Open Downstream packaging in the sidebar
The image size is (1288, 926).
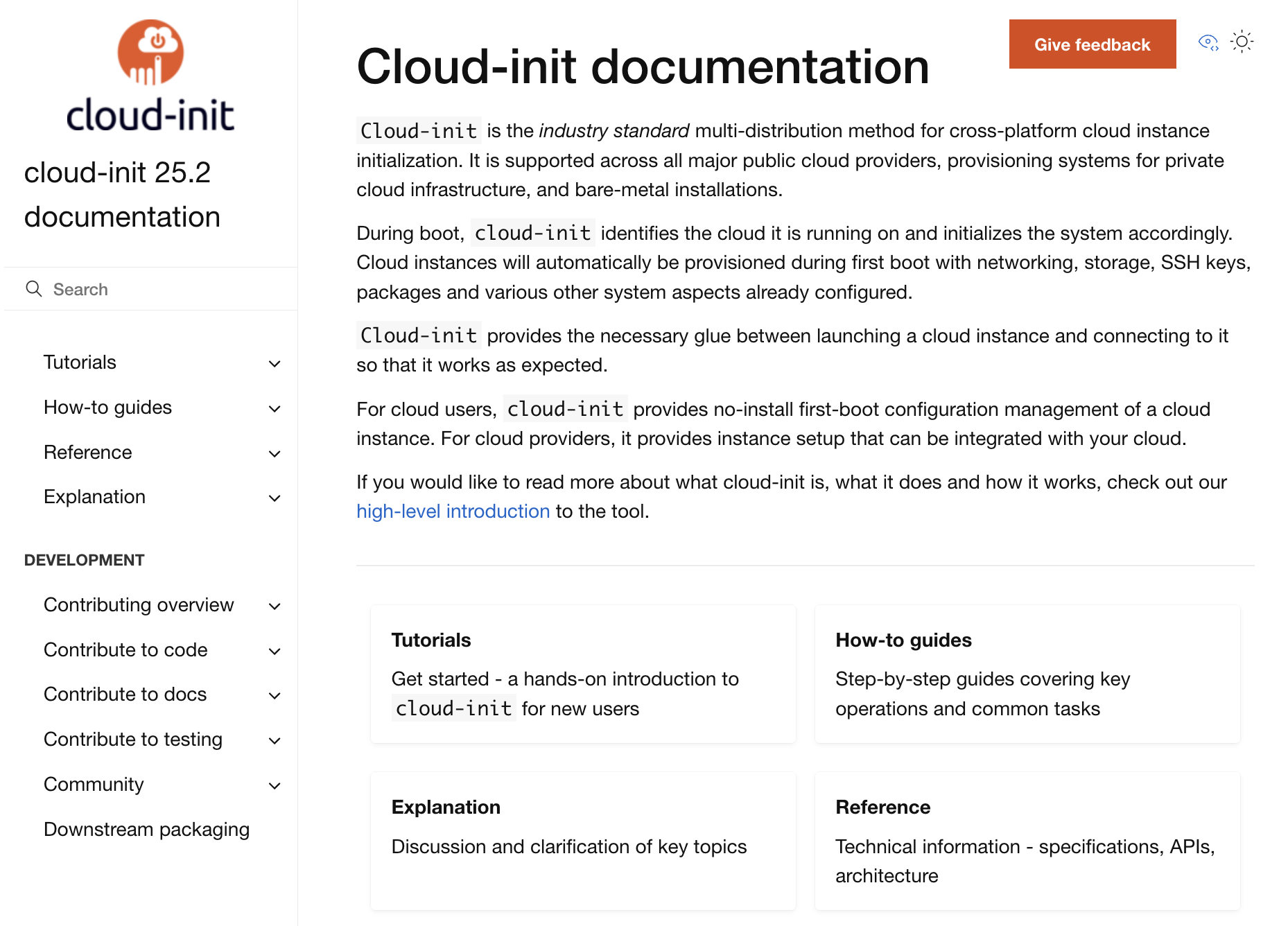[146, 829]
